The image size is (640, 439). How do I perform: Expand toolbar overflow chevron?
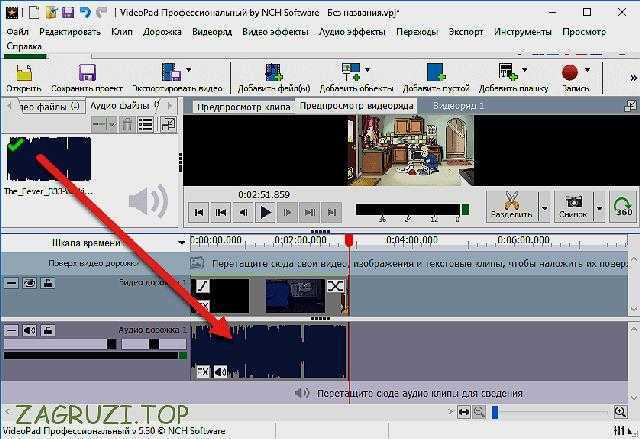[633, 78]
